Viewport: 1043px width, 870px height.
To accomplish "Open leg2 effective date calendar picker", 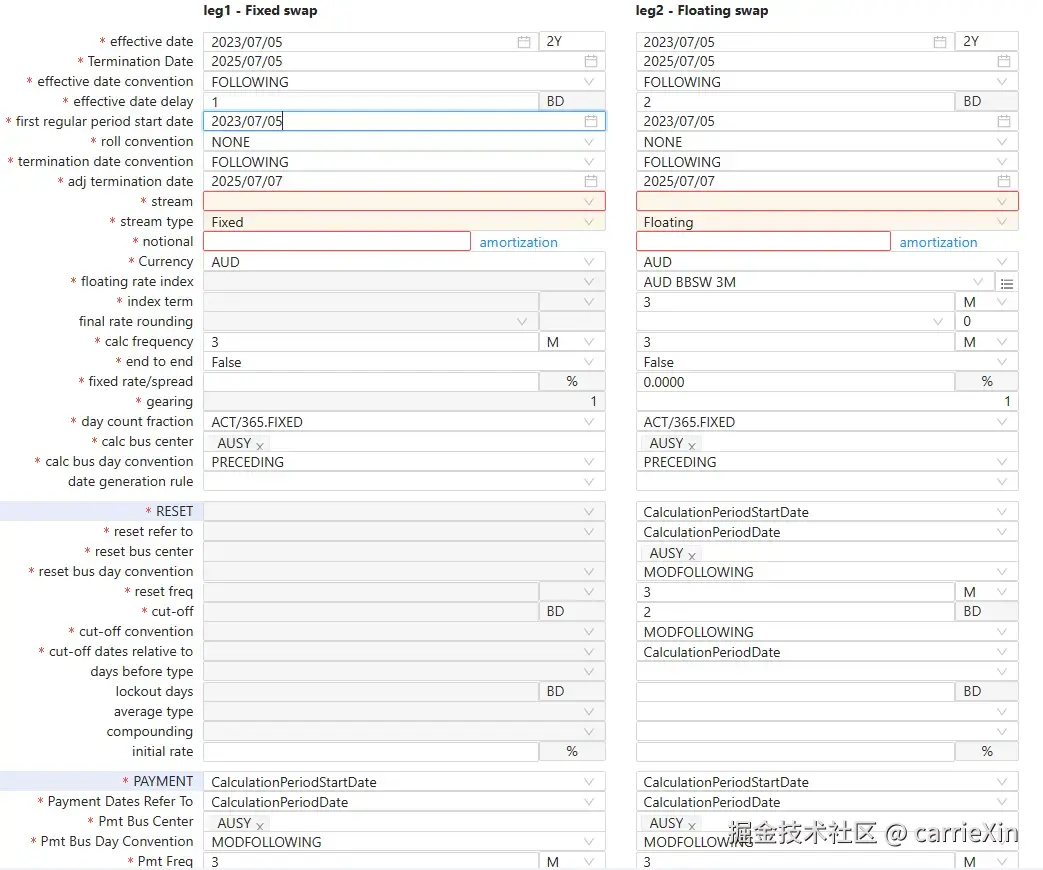I will click(x=939, y=42).
